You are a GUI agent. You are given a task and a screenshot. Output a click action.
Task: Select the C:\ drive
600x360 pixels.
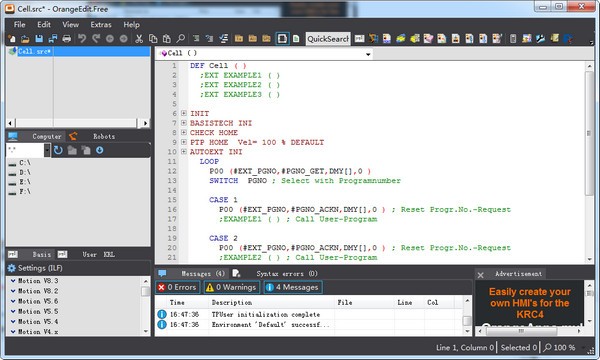(25, 163)
